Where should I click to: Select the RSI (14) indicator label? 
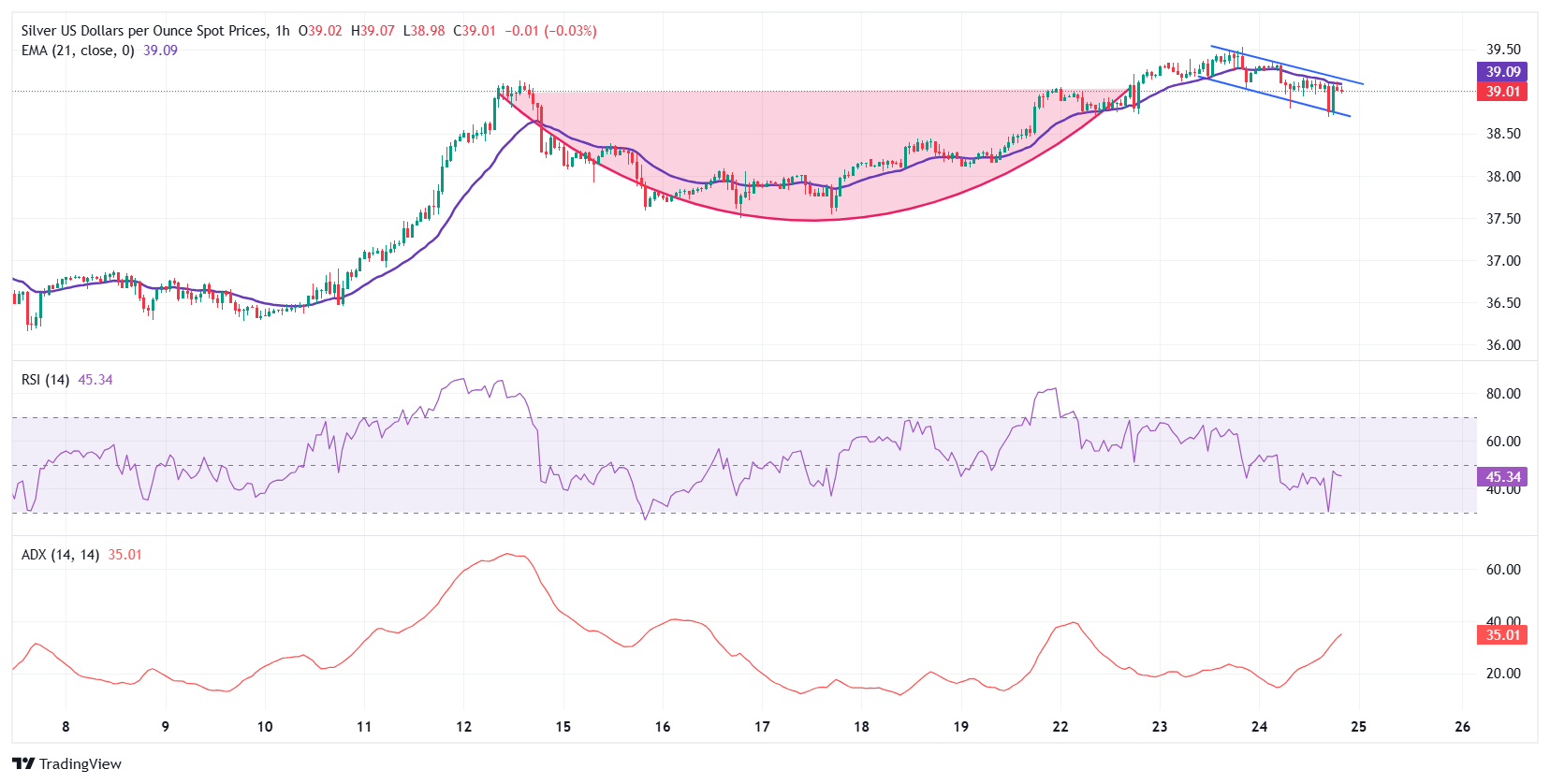45,380
